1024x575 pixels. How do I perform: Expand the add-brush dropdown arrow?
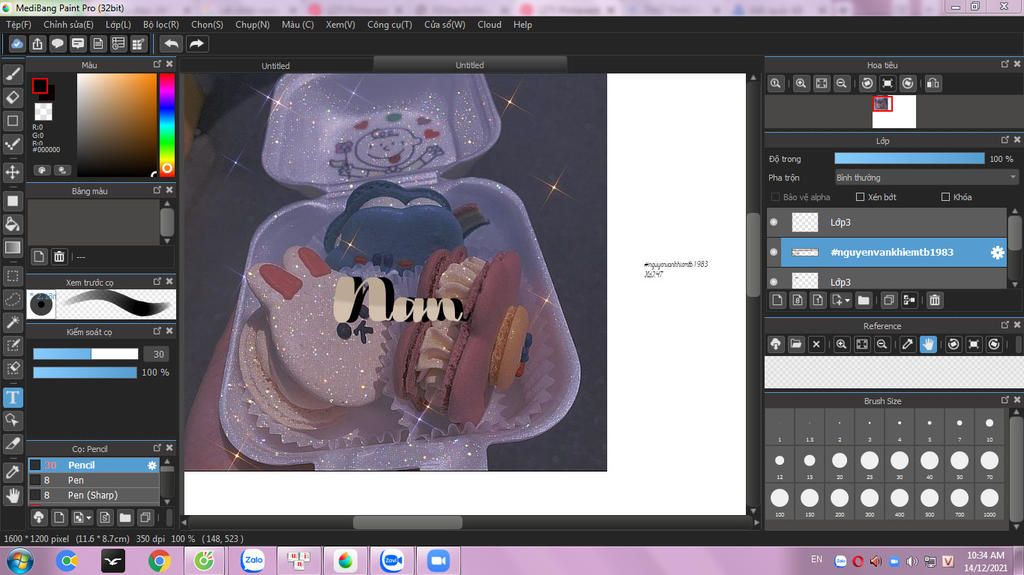[89, 518]
